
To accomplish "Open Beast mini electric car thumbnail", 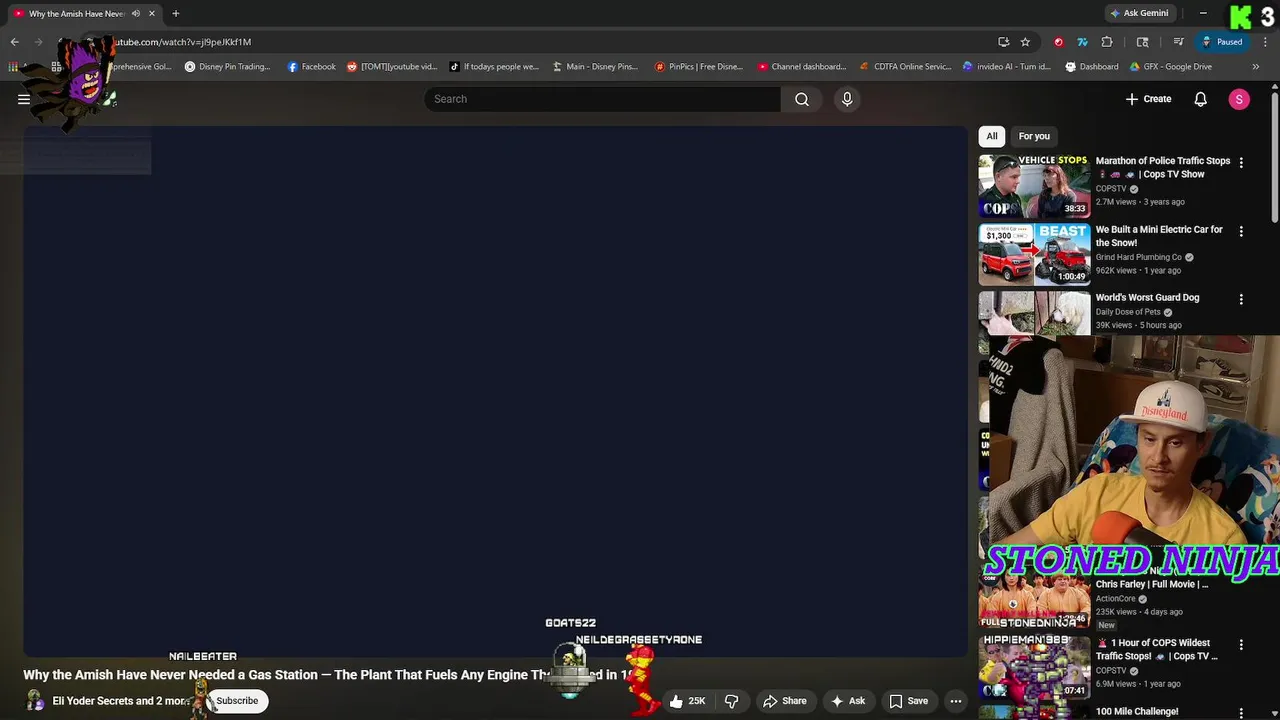I will [1034, 254].
